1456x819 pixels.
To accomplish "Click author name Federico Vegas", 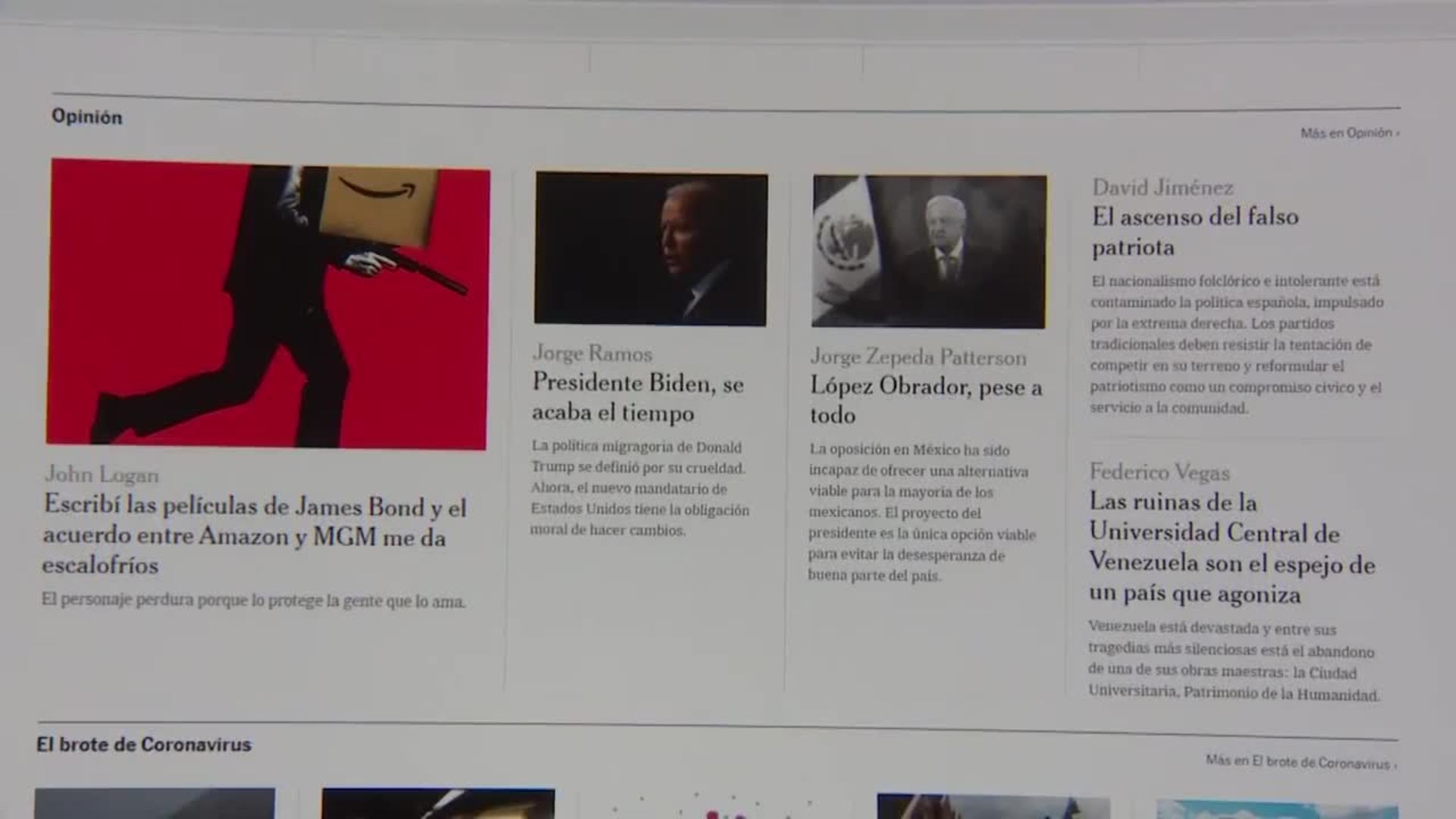I will 1159,472.
